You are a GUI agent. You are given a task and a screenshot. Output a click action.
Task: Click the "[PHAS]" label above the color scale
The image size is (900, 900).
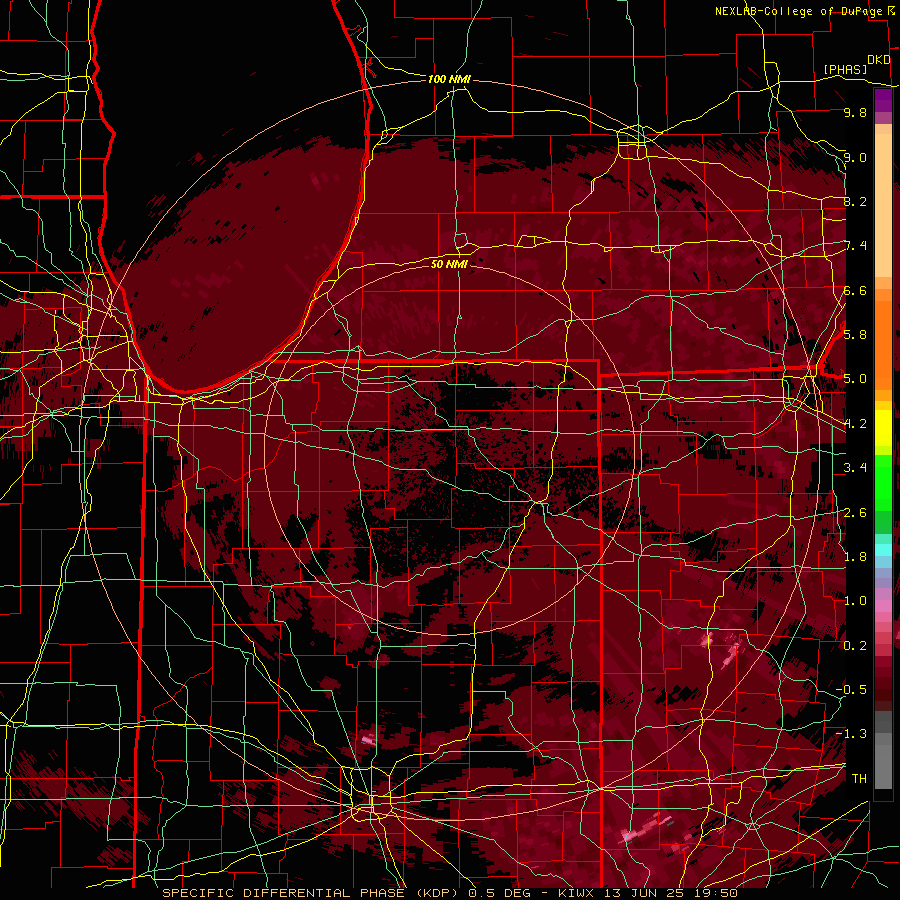pyautogui.click(x=845, y=70)
